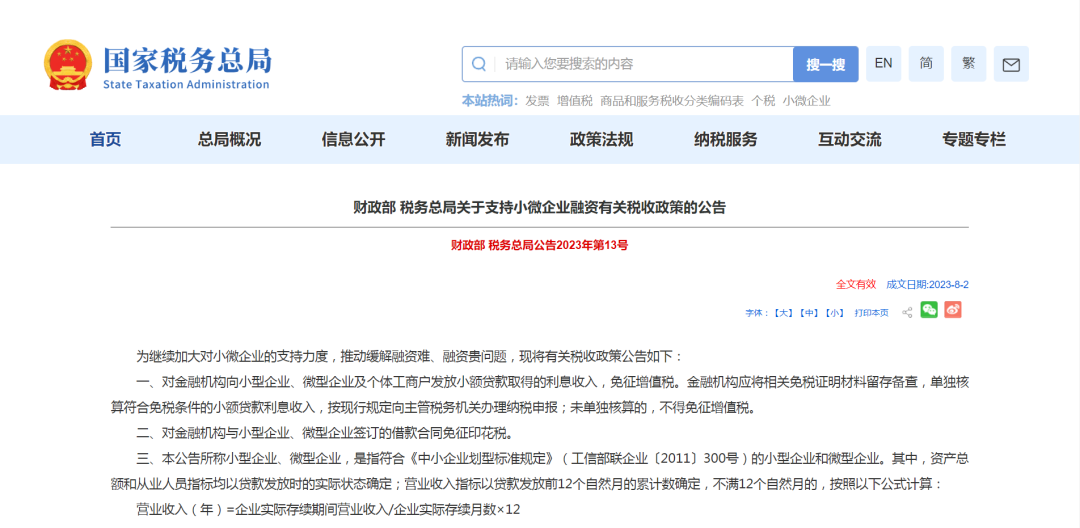
Task: Switch to simplified Chinese 简
Action: pos(926,63)
